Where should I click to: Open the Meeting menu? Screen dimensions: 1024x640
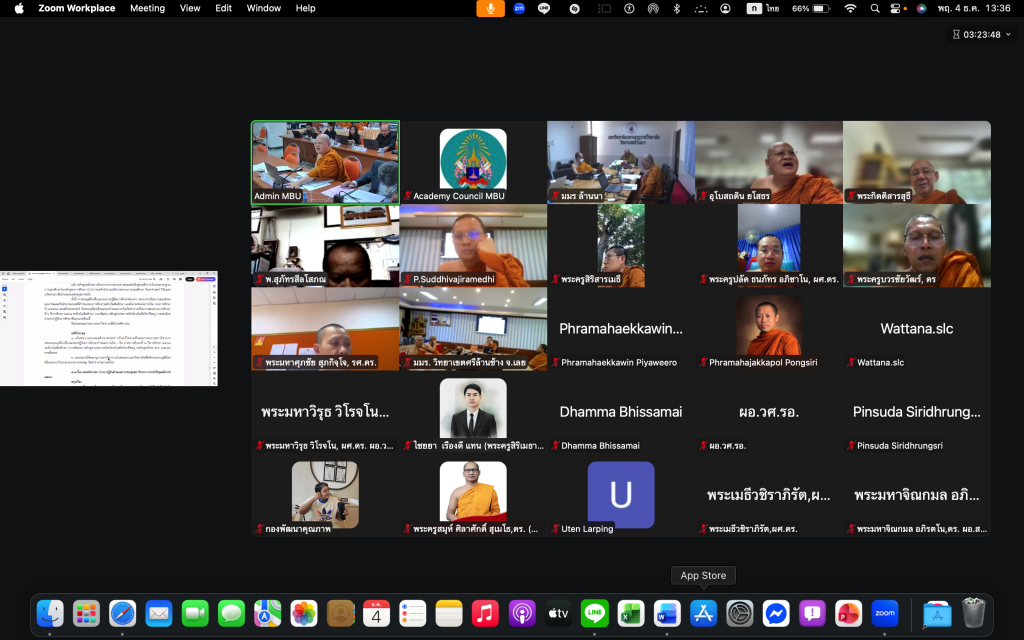point(147,8)
